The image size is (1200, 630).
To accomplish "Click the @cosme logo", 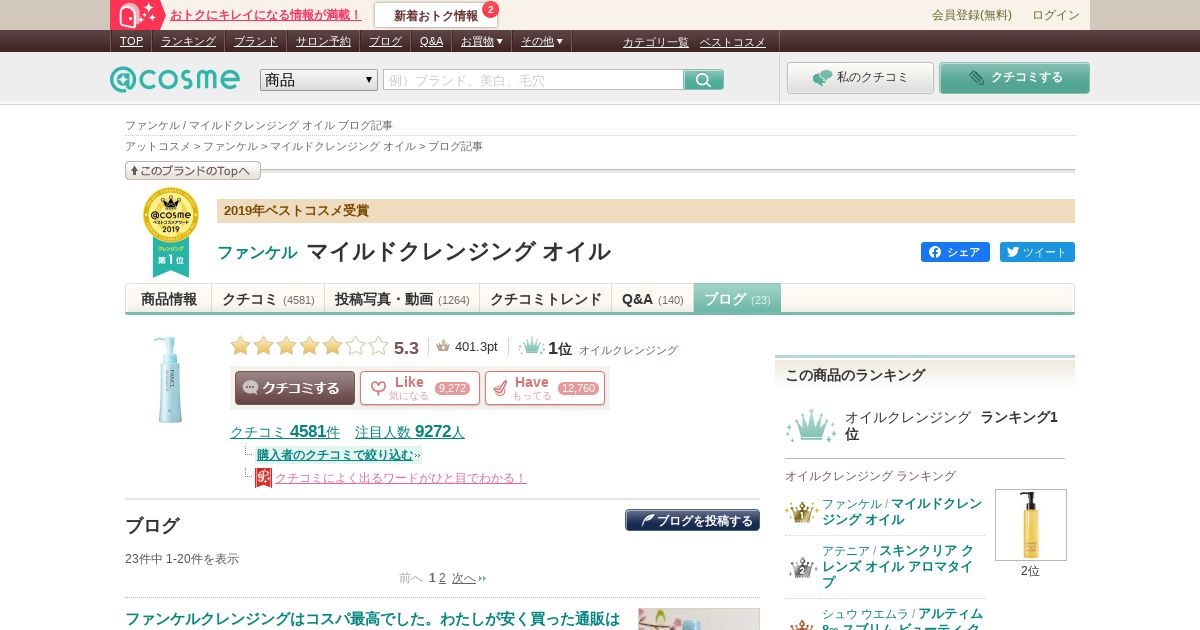I will point(174,79).
